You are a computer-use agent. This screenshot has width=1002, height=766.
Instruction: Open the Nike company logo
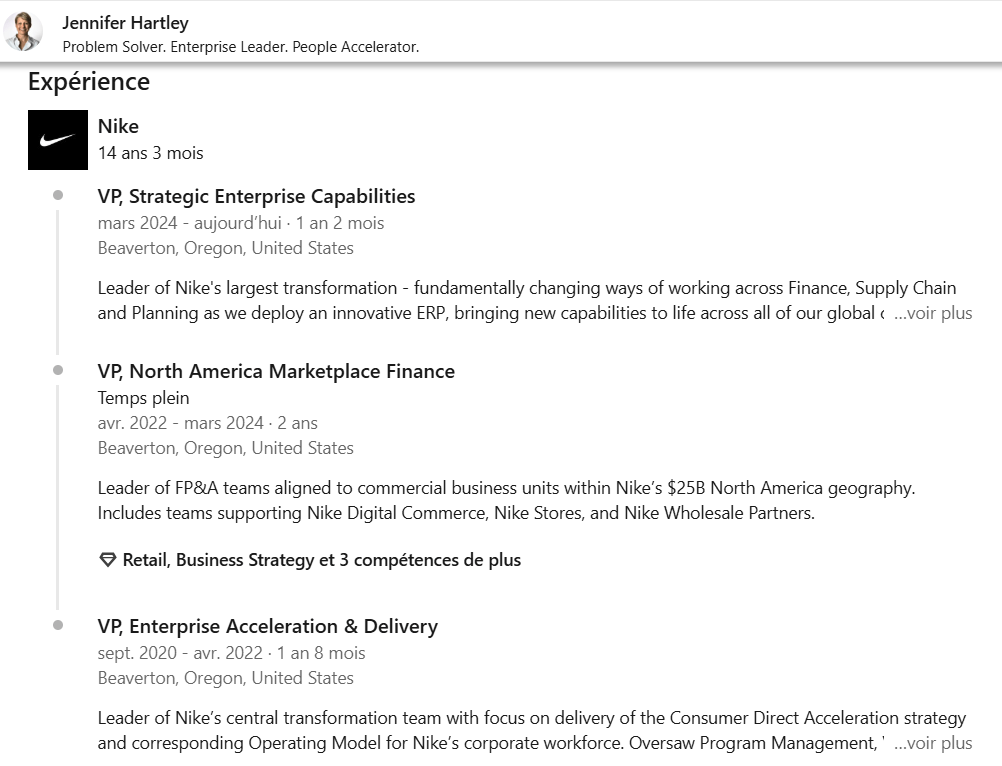coord(58,140)
